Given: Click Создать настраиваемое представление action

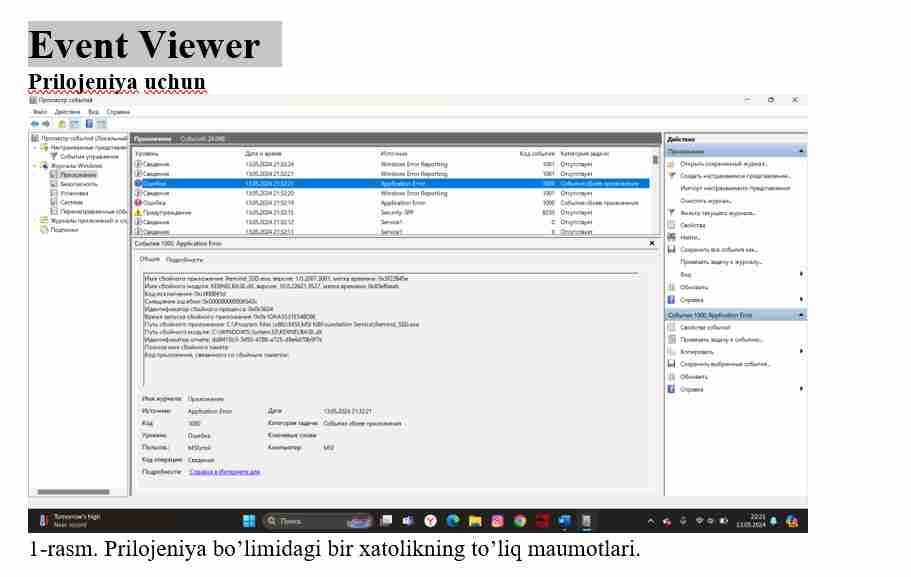Looking at the screenshot, I should tap(736, 176).
